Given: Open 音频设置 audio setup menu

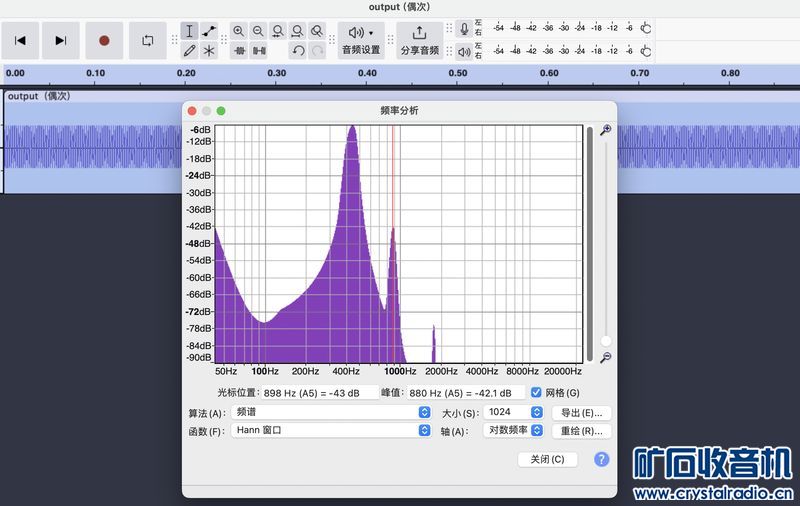Looking at the screenshot, I should tap(361, 40).
